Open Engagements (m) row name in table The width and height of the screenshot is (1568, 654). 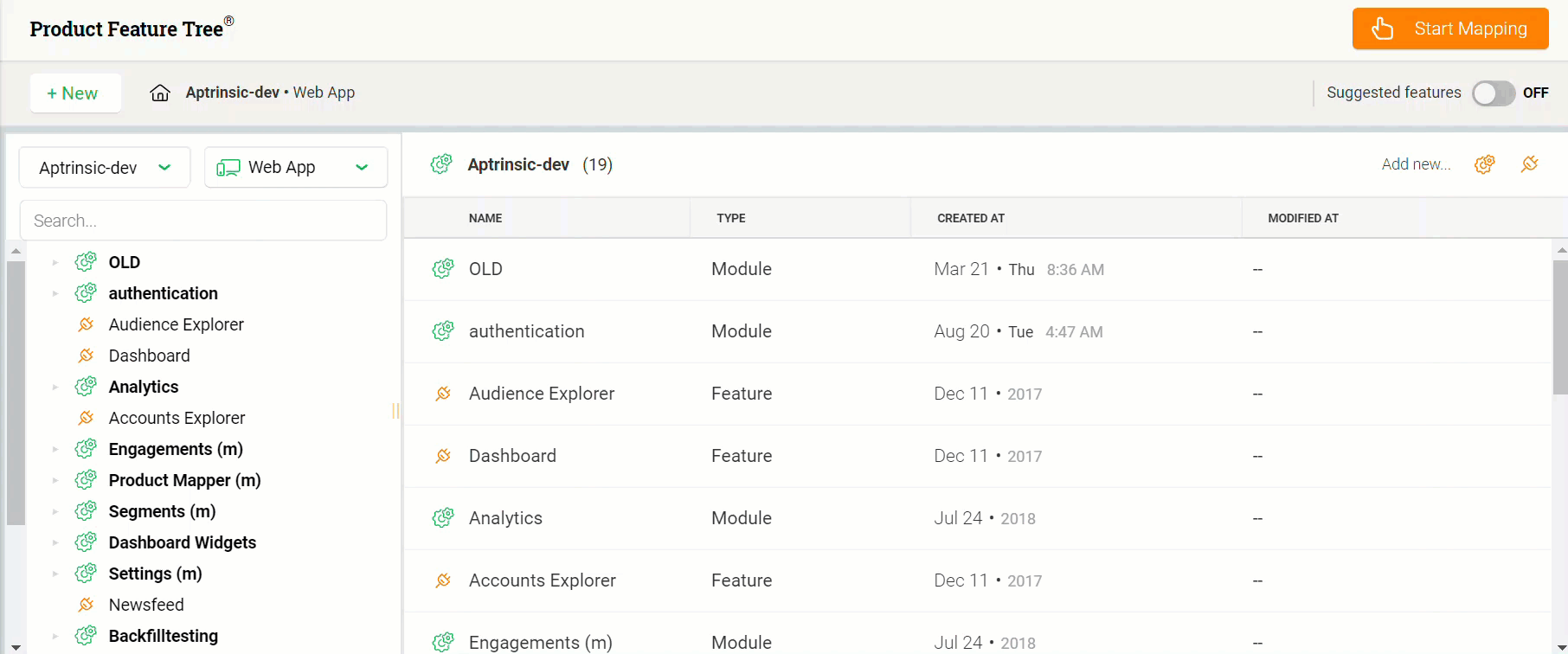coord(540,643)
